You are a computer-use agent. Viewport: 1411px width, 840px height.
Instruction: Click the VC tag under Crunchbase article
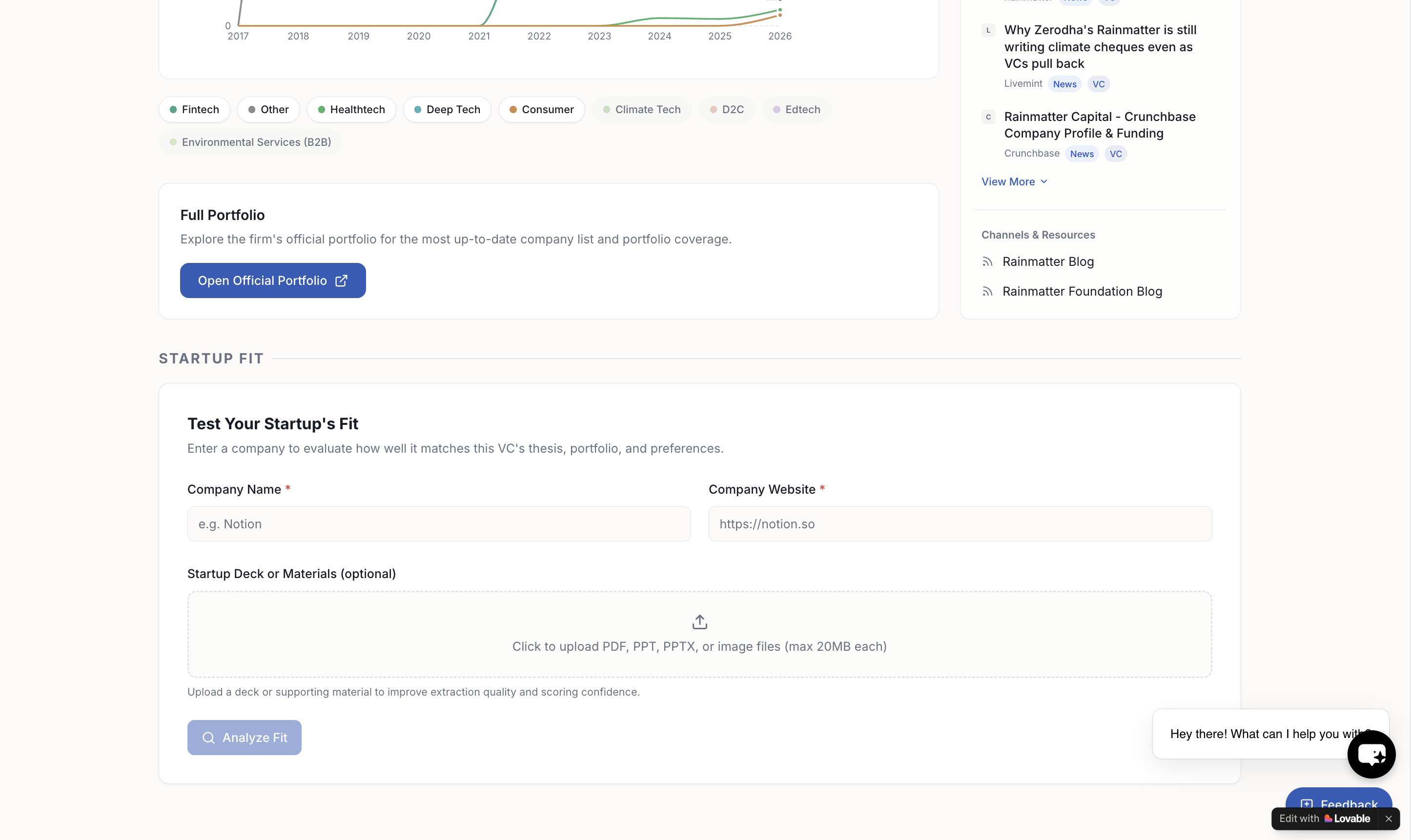(1115, 154)
